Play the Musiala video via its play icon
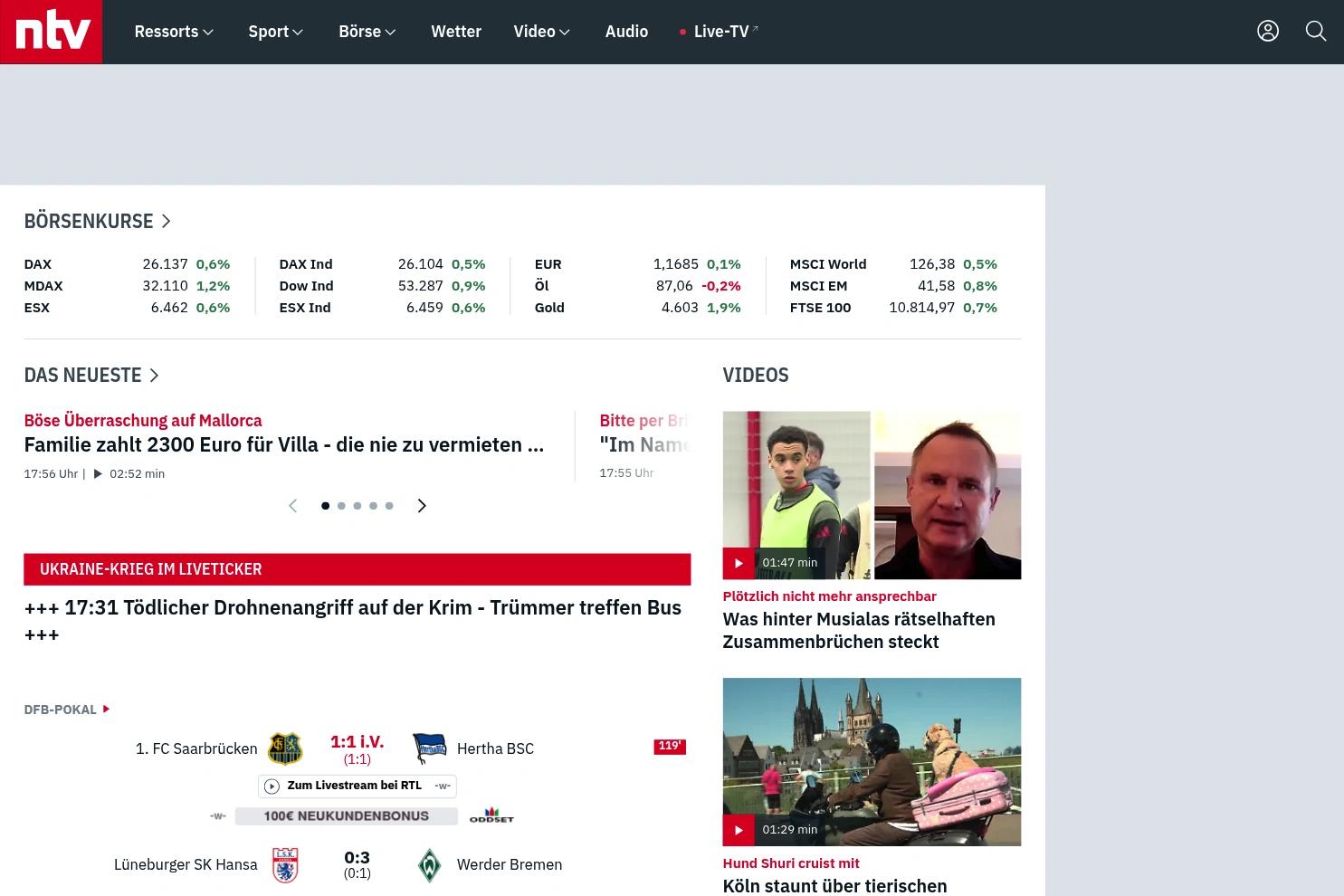Viewport: 1344px width, 896px height. pos(739,563)
